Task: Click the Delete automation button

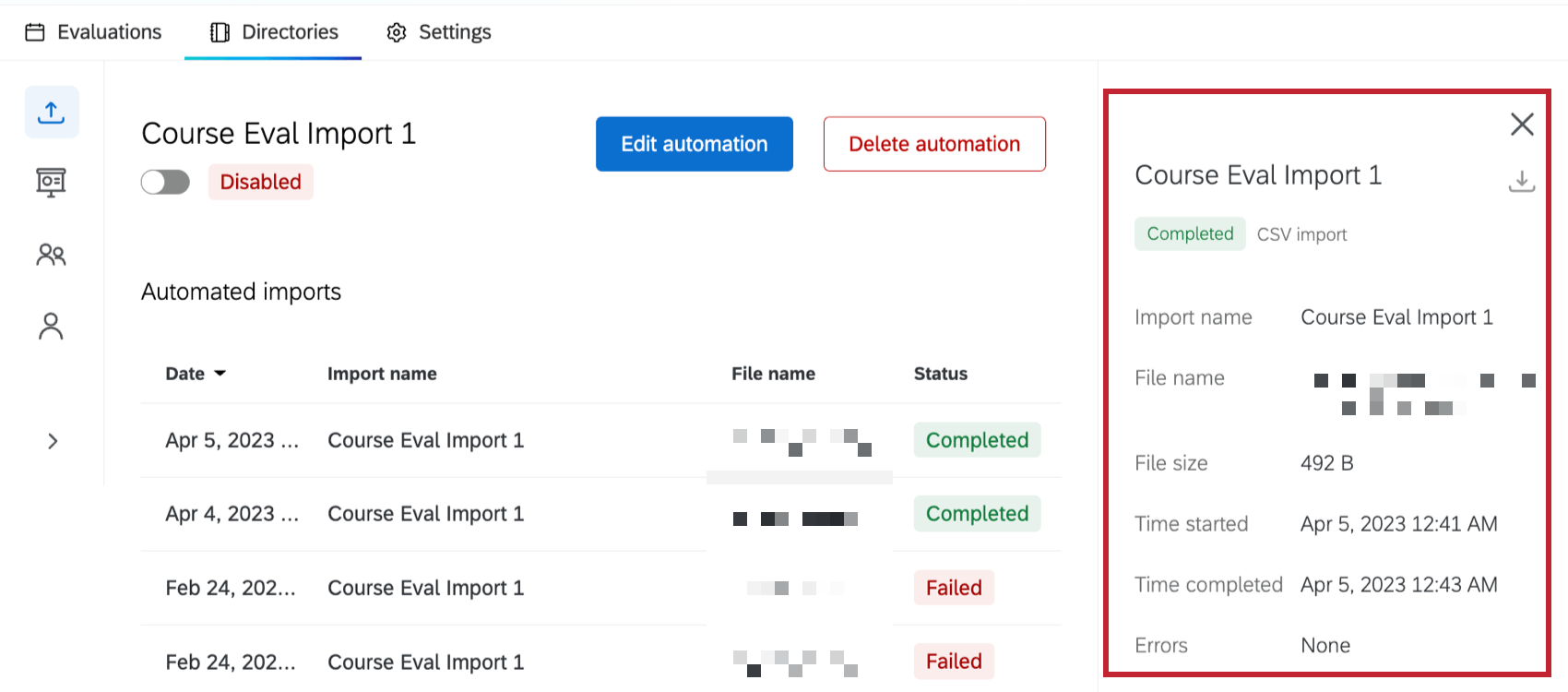Action: (x=933, y=144)
